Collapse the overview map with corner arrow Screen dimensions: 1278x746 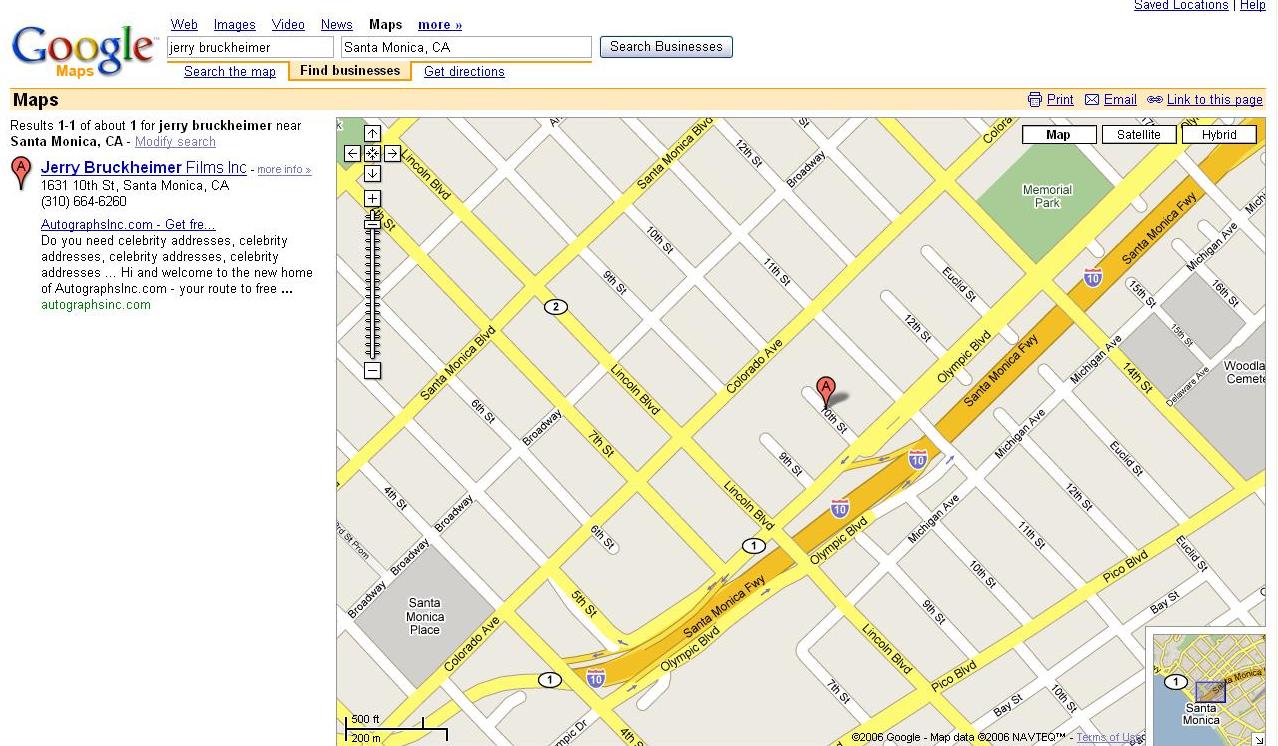[1259, 740]
